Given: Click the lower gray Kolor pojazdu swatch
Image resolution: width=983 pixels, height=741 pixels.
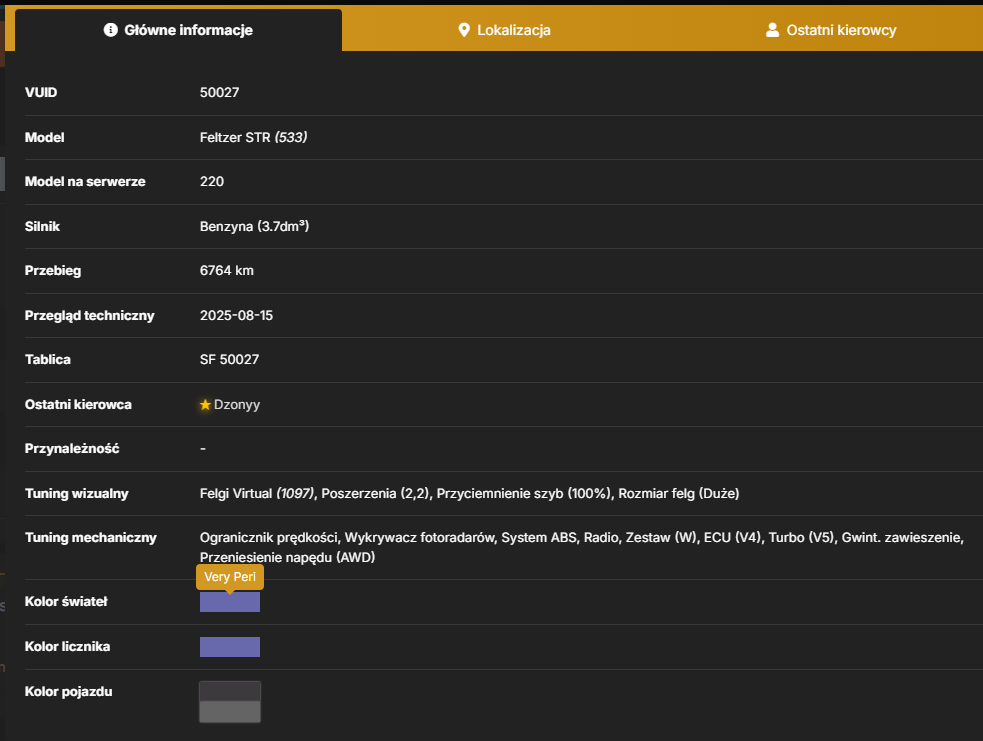Looking at the screenshot, I should (230, 712).
